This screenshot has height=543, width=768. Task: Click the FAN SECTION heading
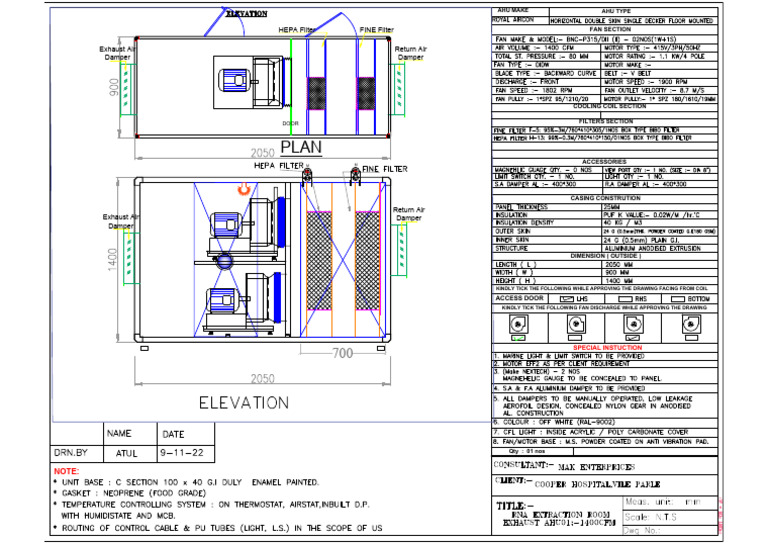tap(610, 29)
